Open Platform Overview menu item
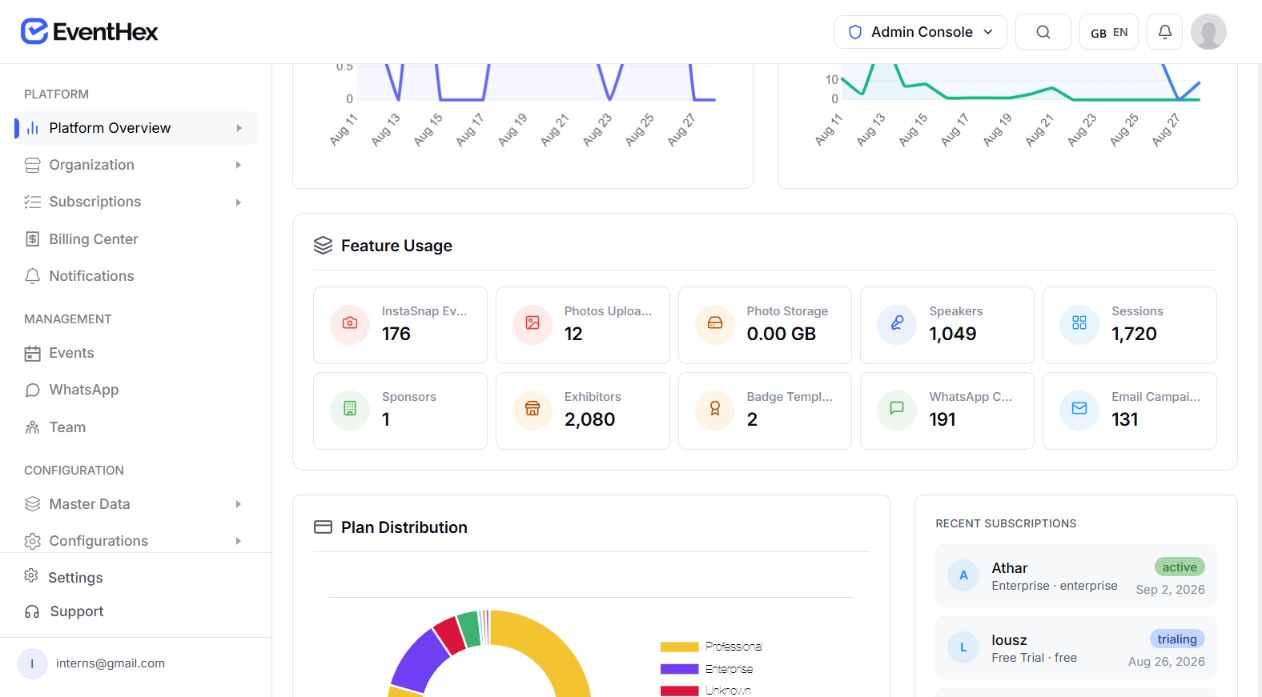Screen dimensions: 1262x697 136,128
